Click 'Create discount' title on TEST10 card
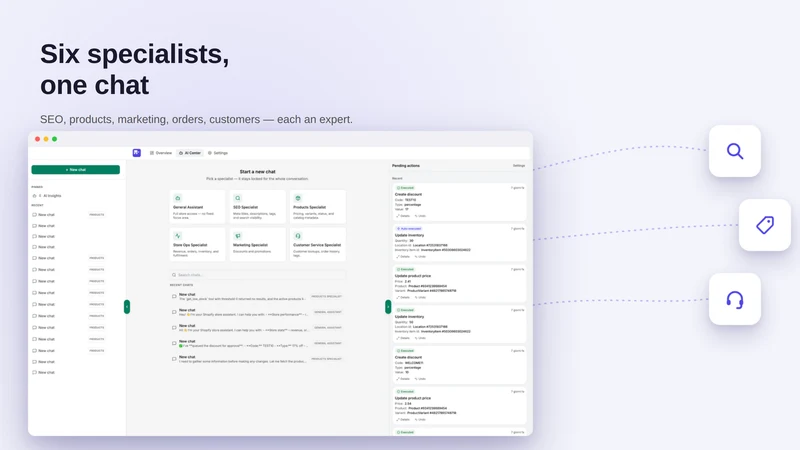 pyautogui.click(x=408, y=194)
